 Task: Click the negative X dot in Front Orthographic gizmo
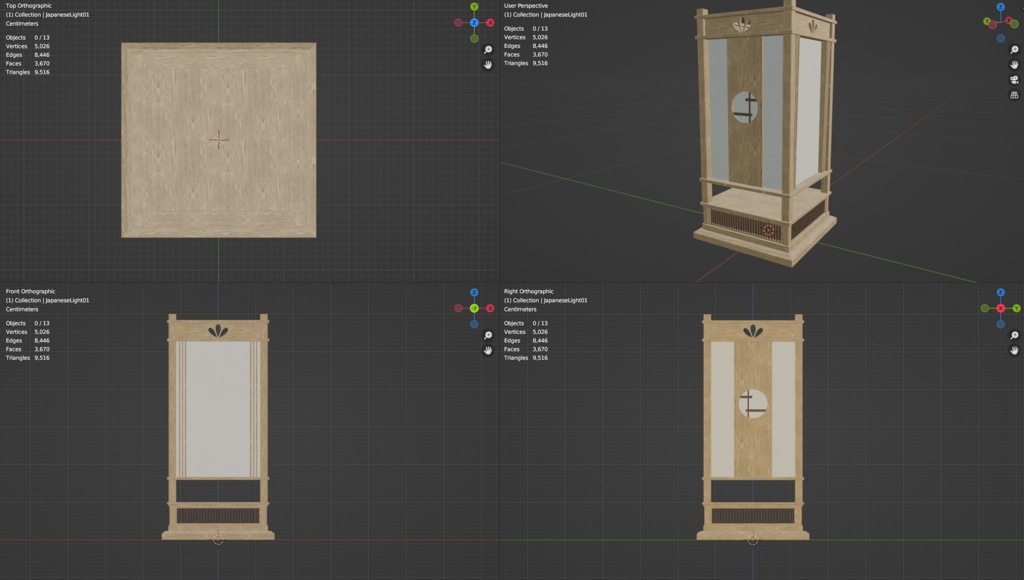point(458,308)
